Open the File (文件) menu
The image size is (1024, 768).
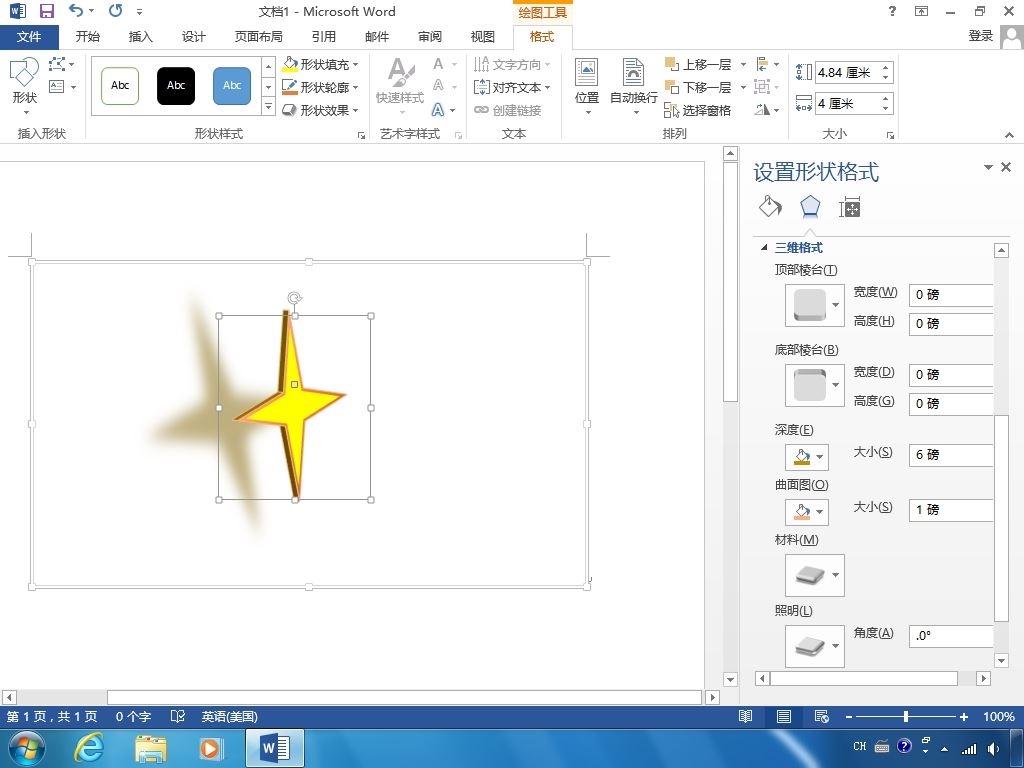(x=29, y=37)
